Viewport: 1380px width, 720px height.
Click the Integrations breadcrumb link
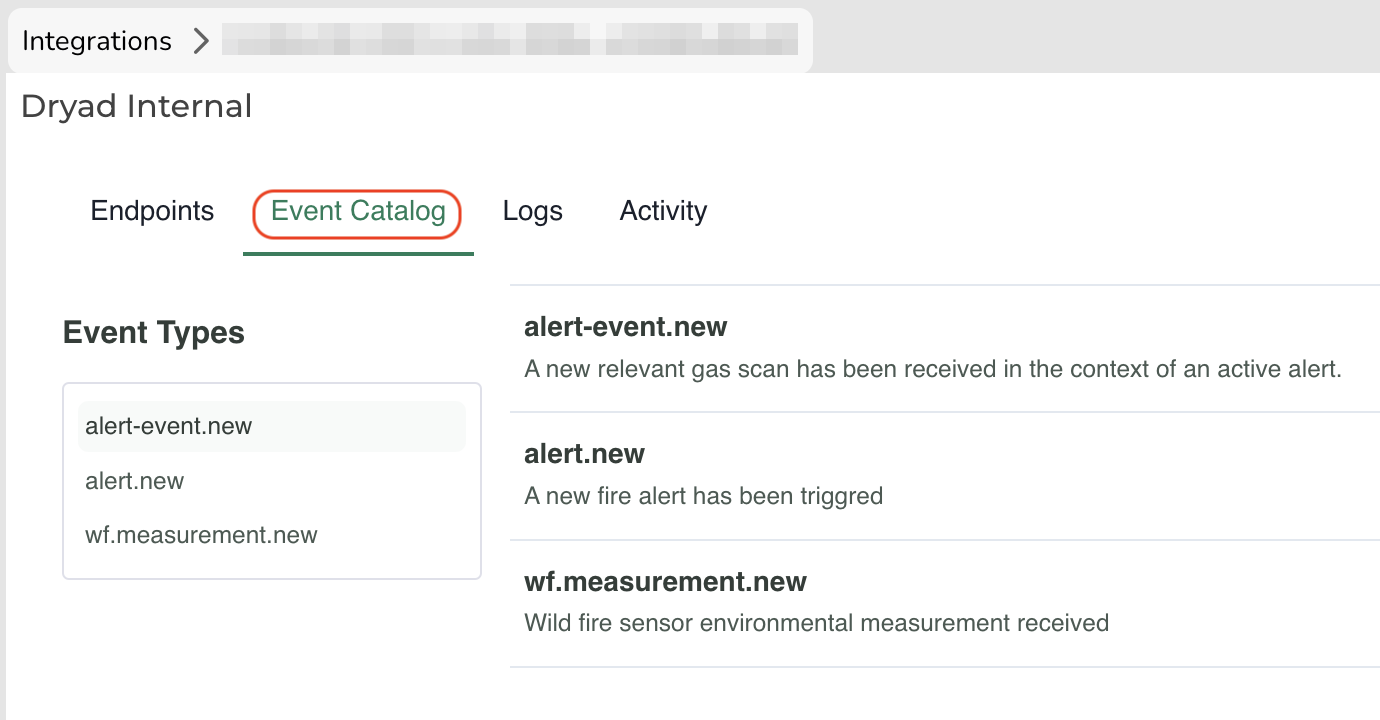(97, 41)
